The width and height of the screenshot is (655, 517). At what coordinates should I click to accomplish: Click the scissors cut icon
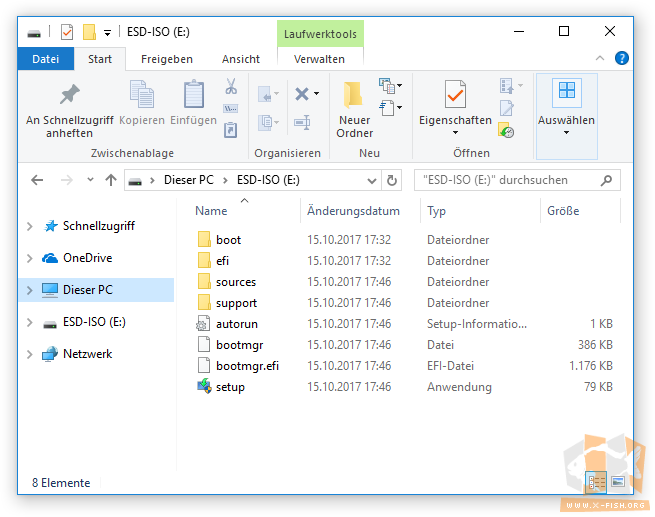coord(231,86)
